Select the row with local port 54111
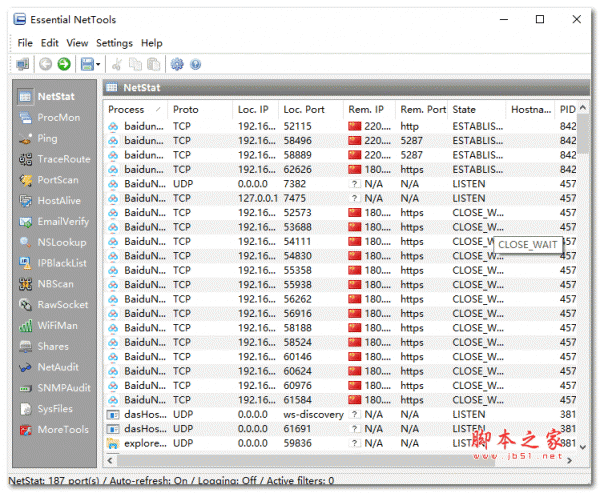 point(341,242)
